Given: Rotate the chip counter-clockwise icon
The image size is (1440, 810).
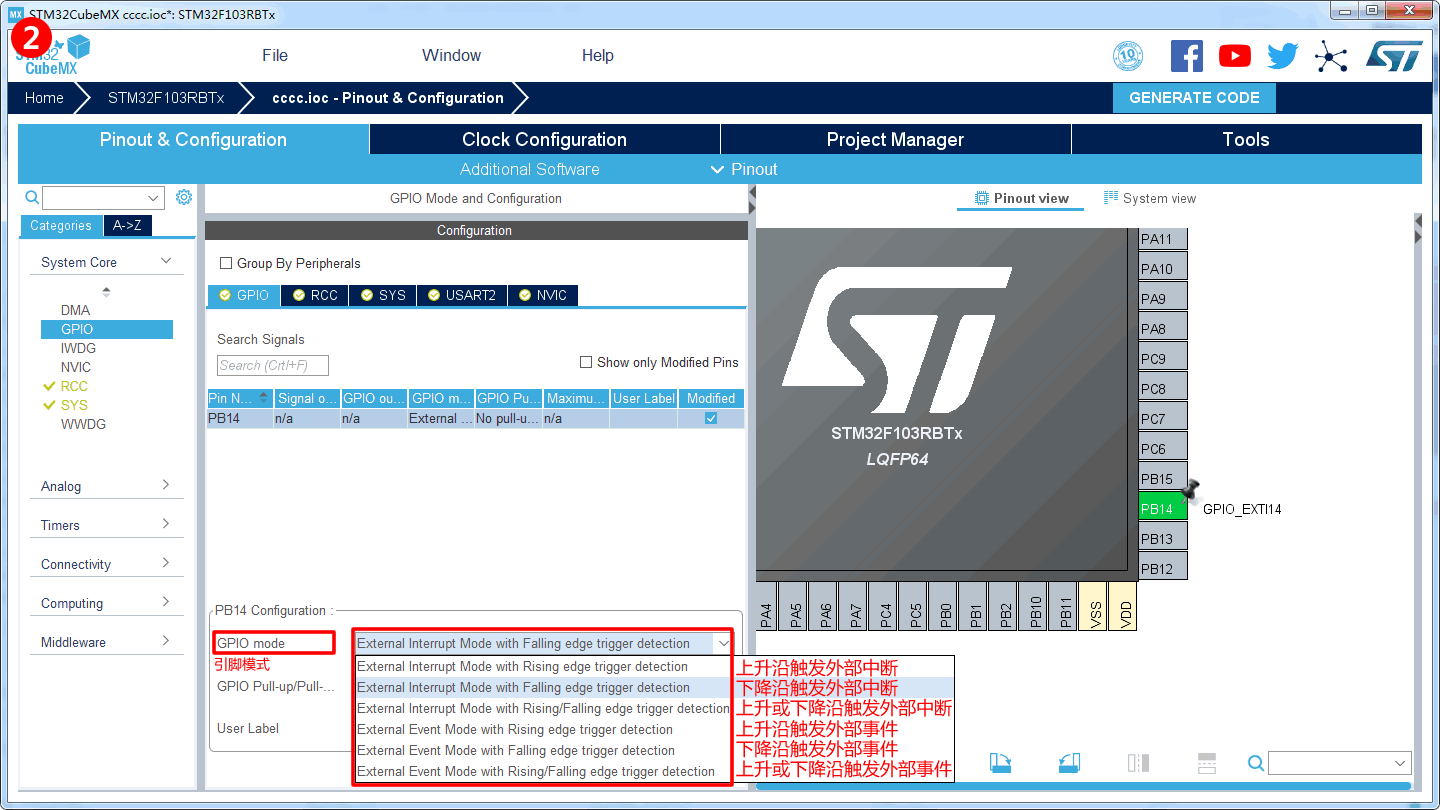Looking at the screenshot, I should click(x=1069, y=763).
